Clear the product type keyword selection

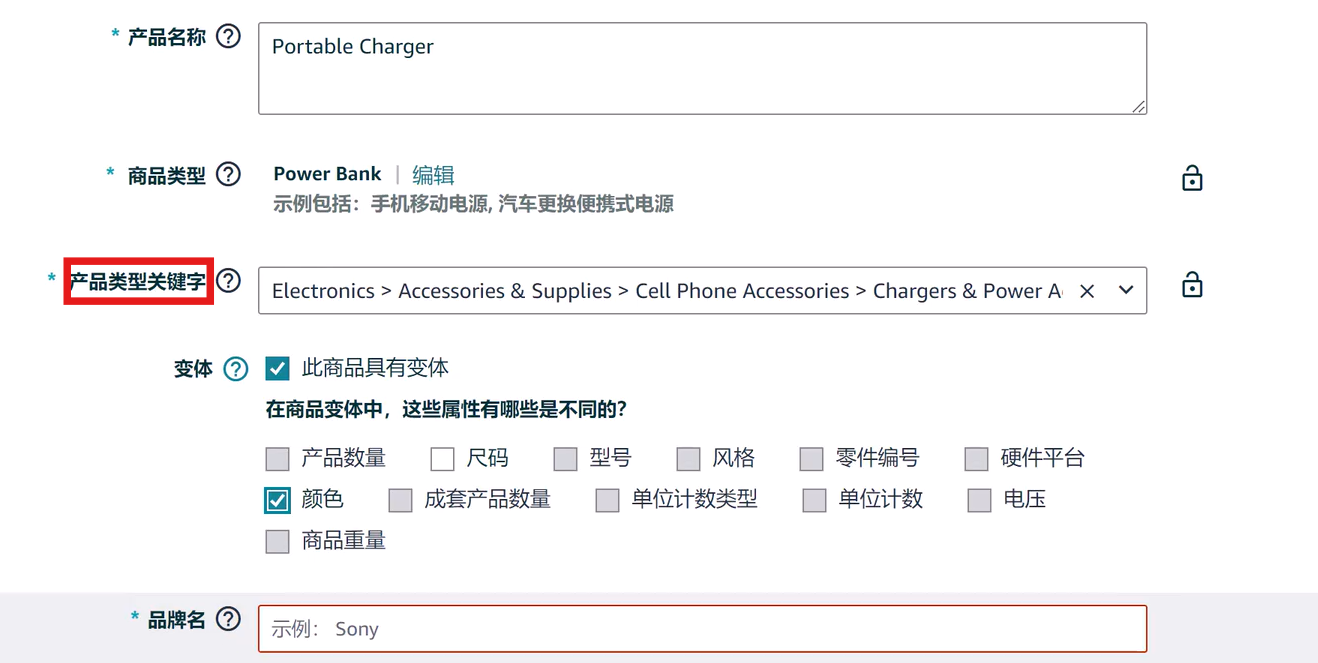[1087, 291]
